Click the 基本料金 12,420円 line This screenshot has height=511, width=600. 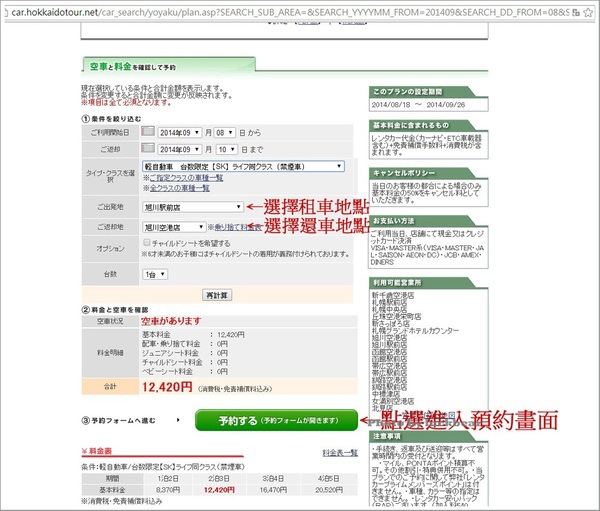(193, 335)
